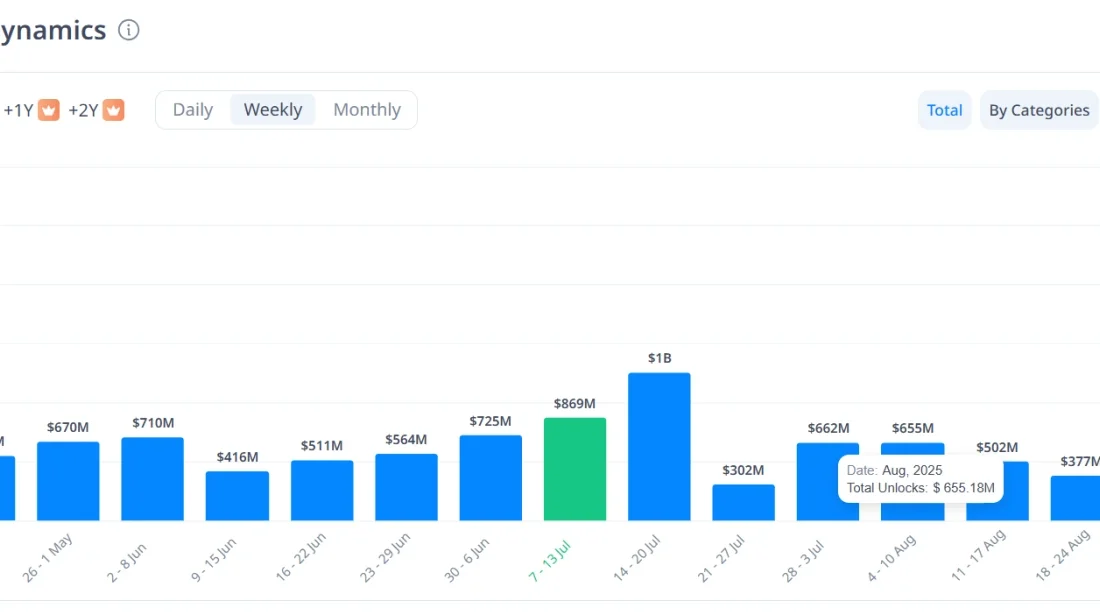The height and width of the screenshot is (615, 1100).
Task: Switch to the Monthly view
Action: [x=367, y=110]
